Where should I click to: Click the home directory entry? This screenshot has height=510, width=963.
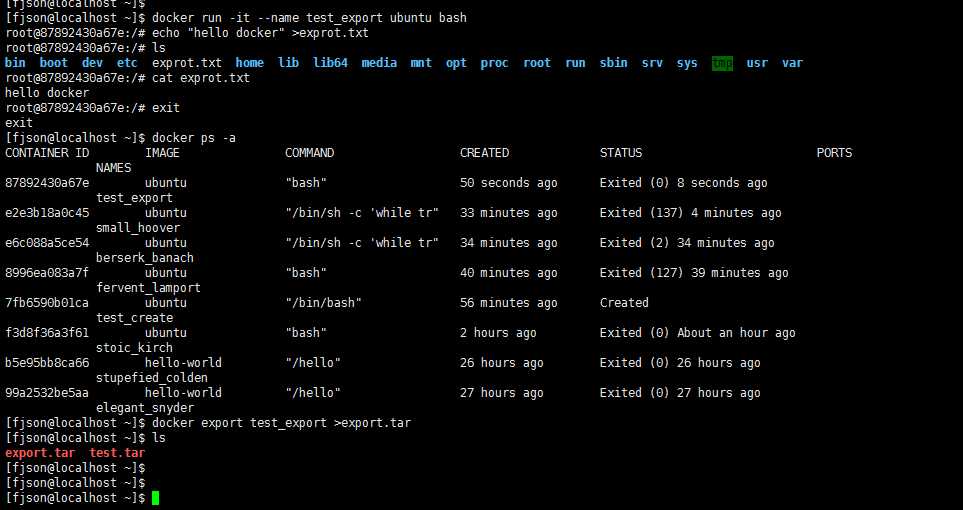click(249, 63)
